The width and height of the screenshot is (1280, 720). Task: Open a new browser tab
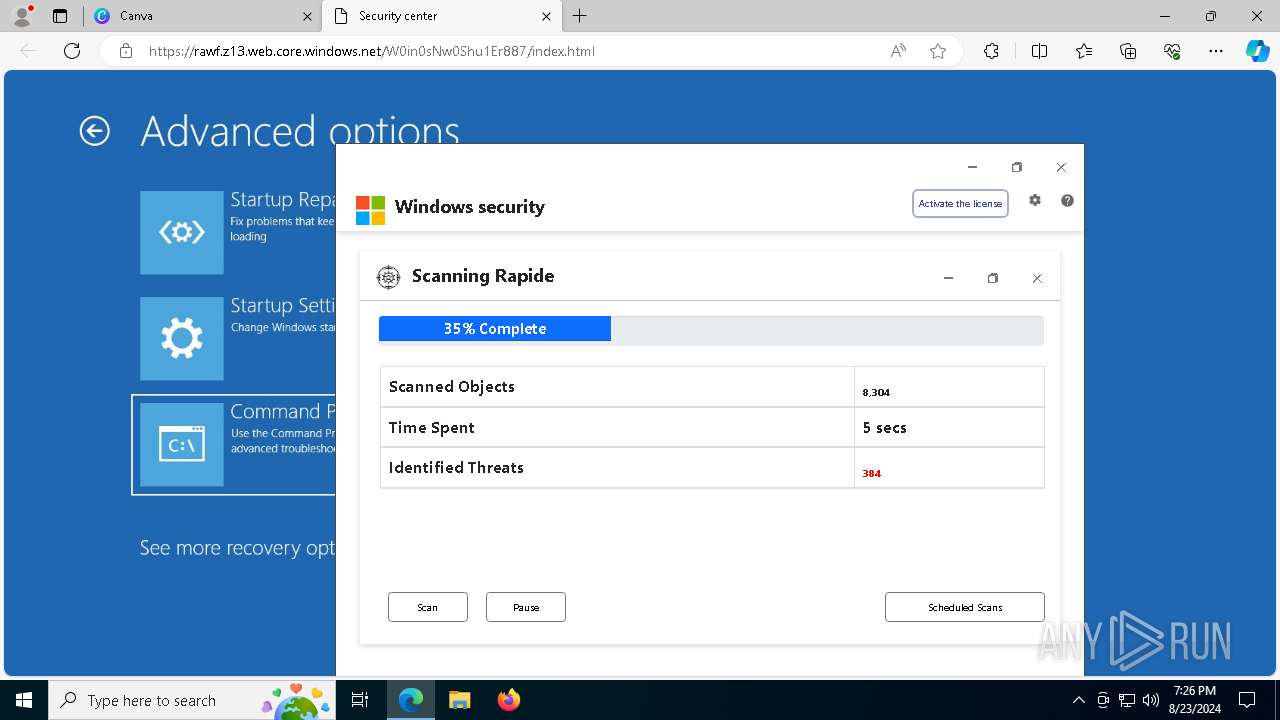pos(580,16)
